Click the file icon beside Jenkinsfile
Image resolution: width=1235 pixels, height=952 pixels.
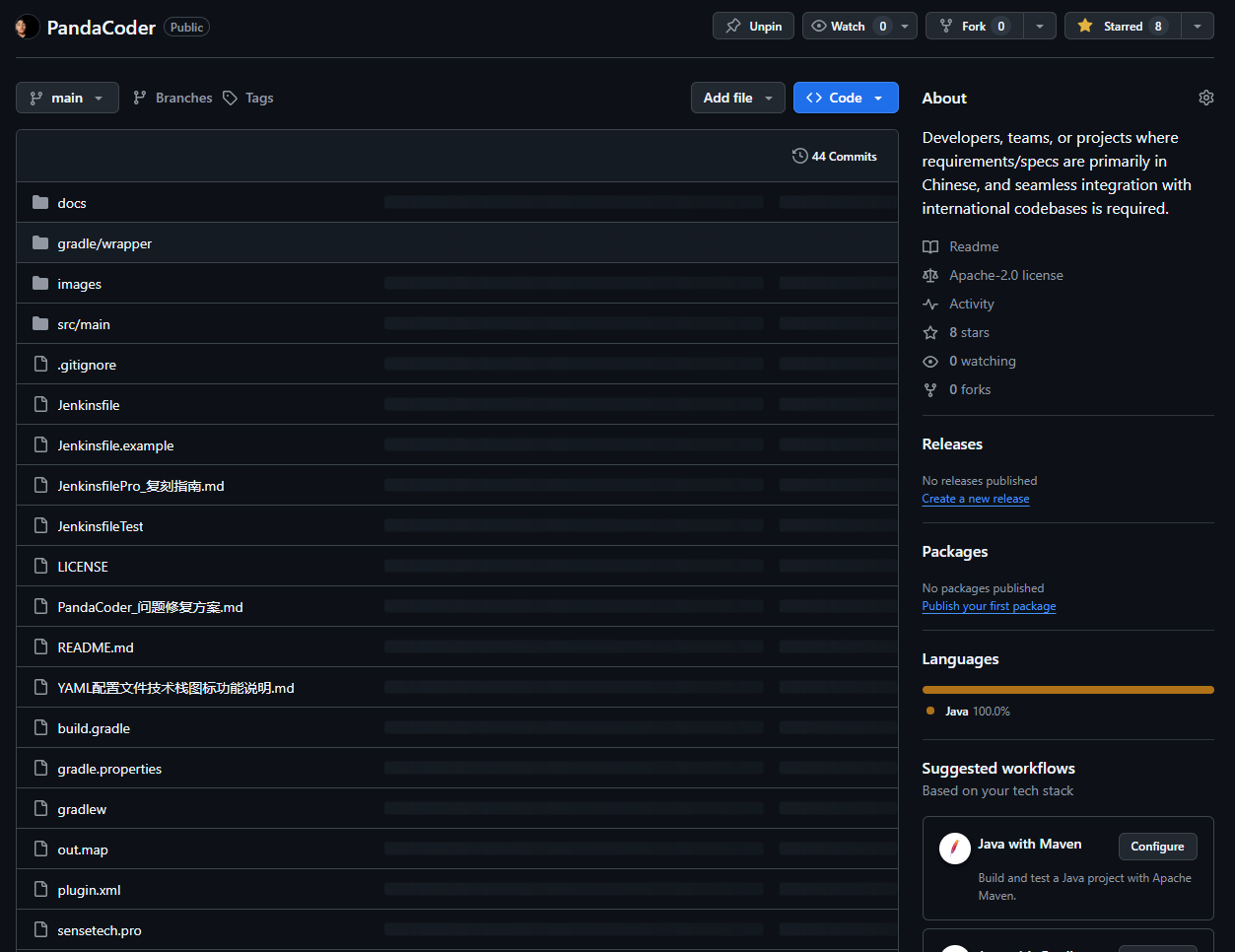pyautogui.click(x=40, y=404)
